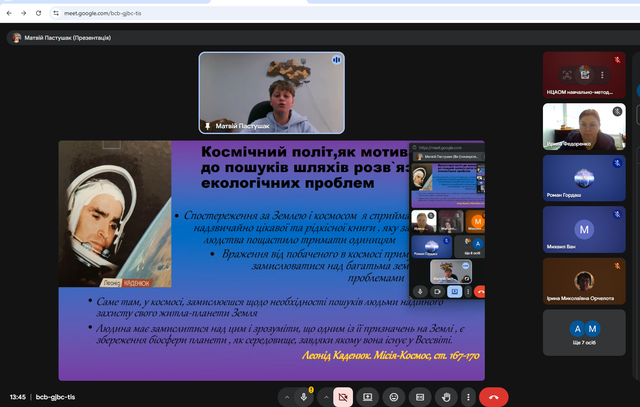Toggle the microphone button
Screen dimensions: 640x407
[304, 396]
